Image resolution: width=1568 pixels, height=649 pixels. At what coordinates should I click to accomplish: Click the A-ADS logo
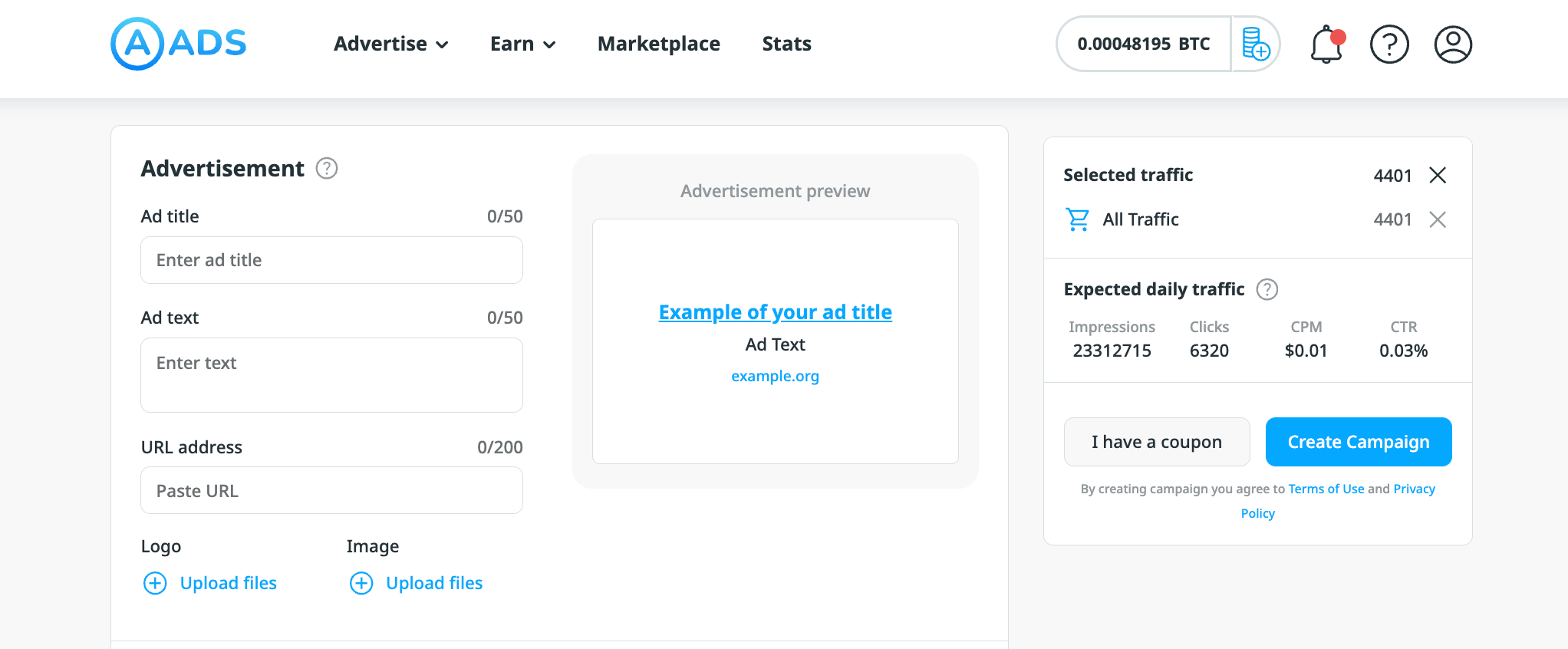click(x=178, y=44)
